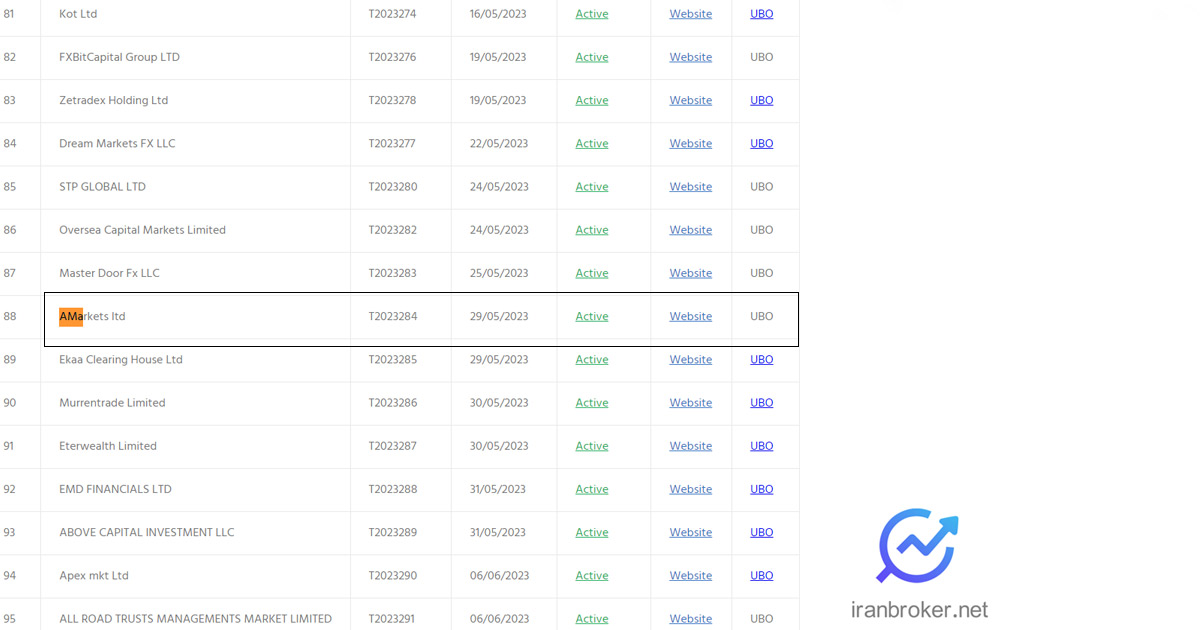The width and height of the screenshot is (1200, 630).
Task: Select company name Ekaa Clearing House Ltd
Action: pyautogui.click(x=121, y=359)
